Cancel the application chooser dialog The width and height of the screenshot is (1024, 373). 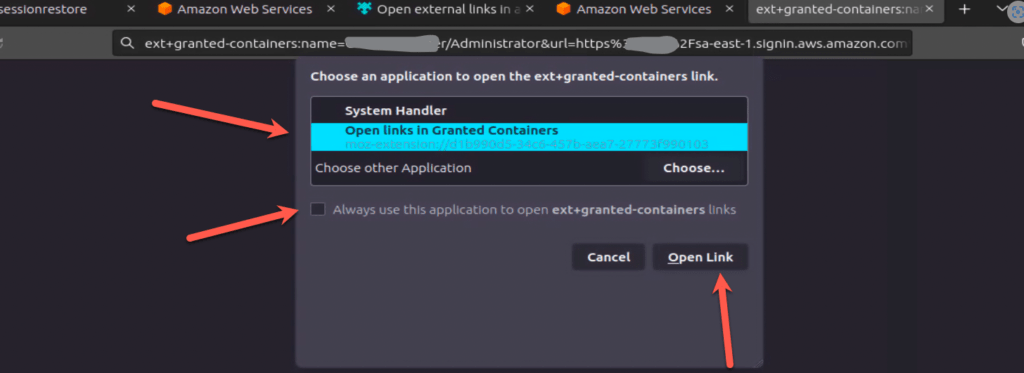tap(608, 257)
